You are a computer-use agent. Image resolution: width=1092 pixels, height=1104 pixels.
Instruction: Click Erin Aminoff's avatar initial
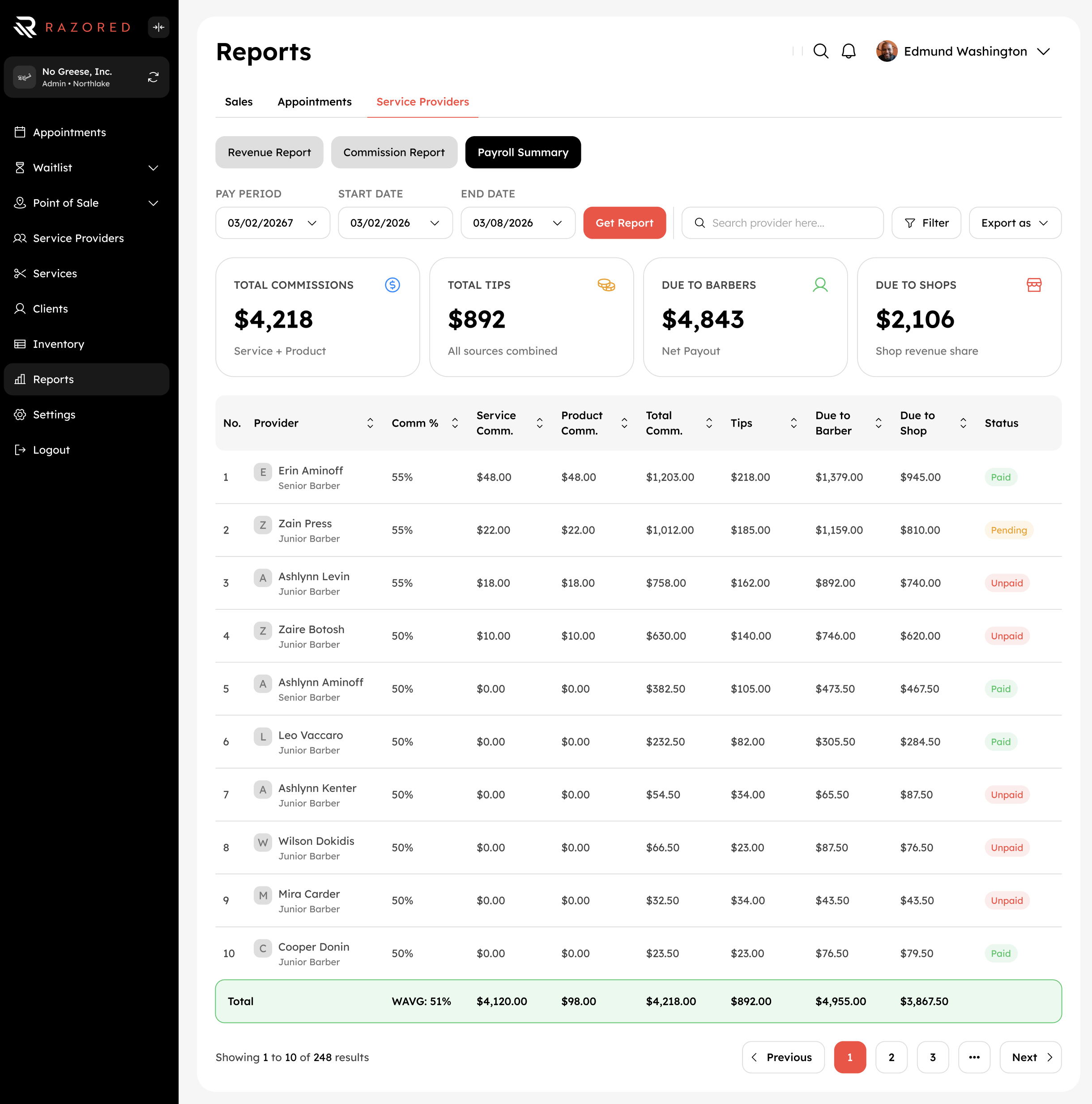coord(263,472)
